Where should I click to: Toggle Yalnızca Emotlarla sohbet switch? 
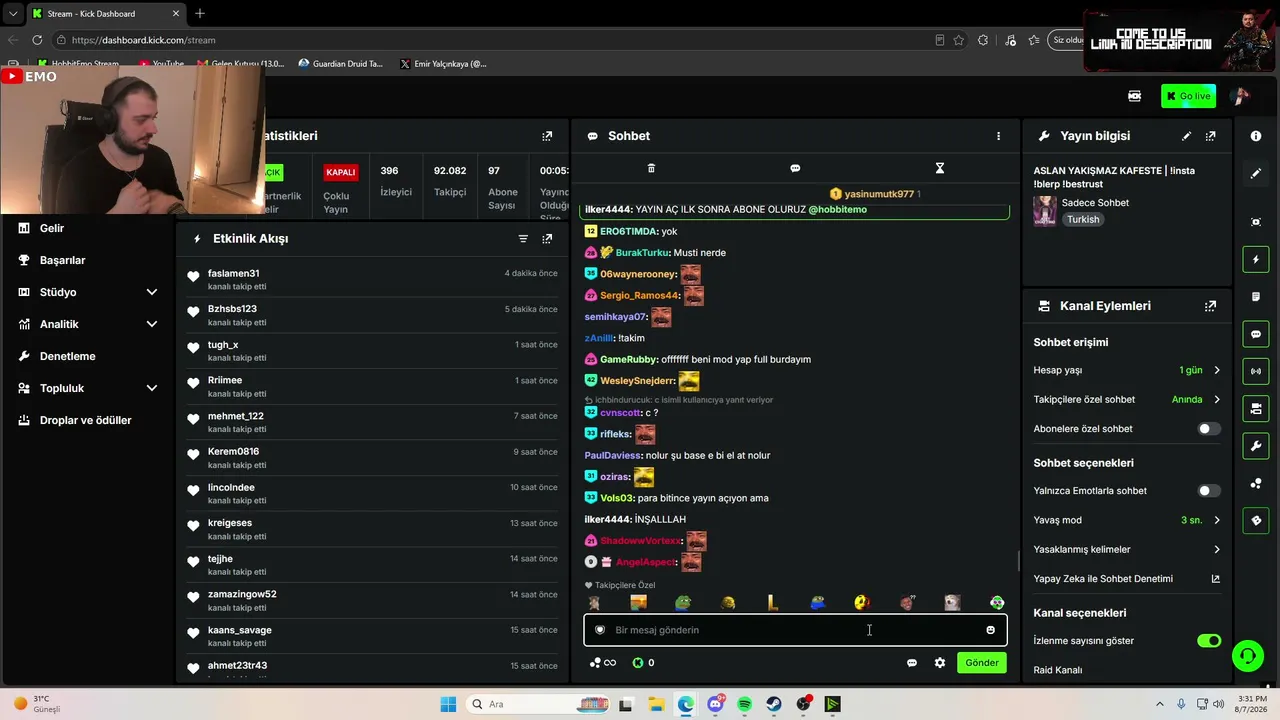pyautogui.click(x=1209, y=491)
